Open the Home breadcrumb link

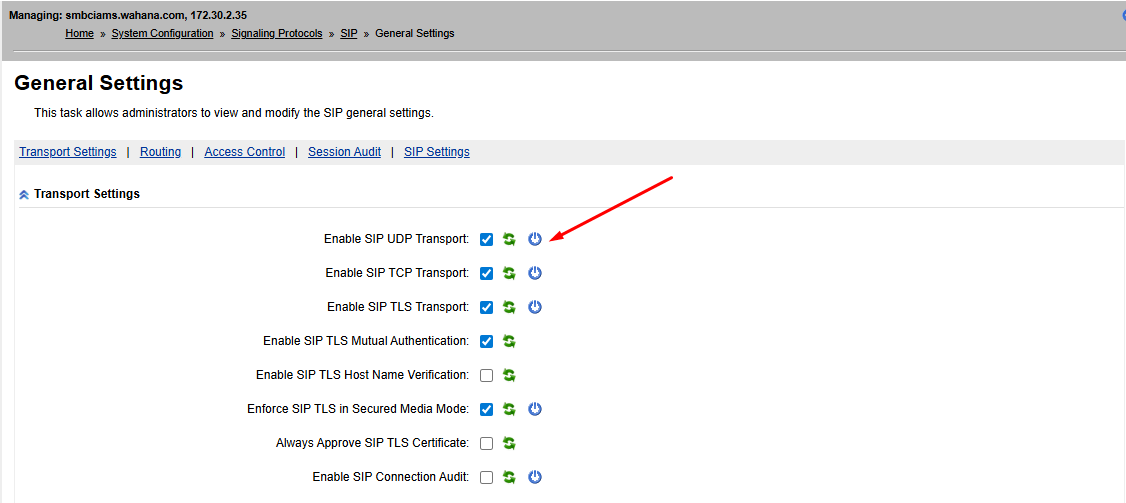(x=79, y=33)
